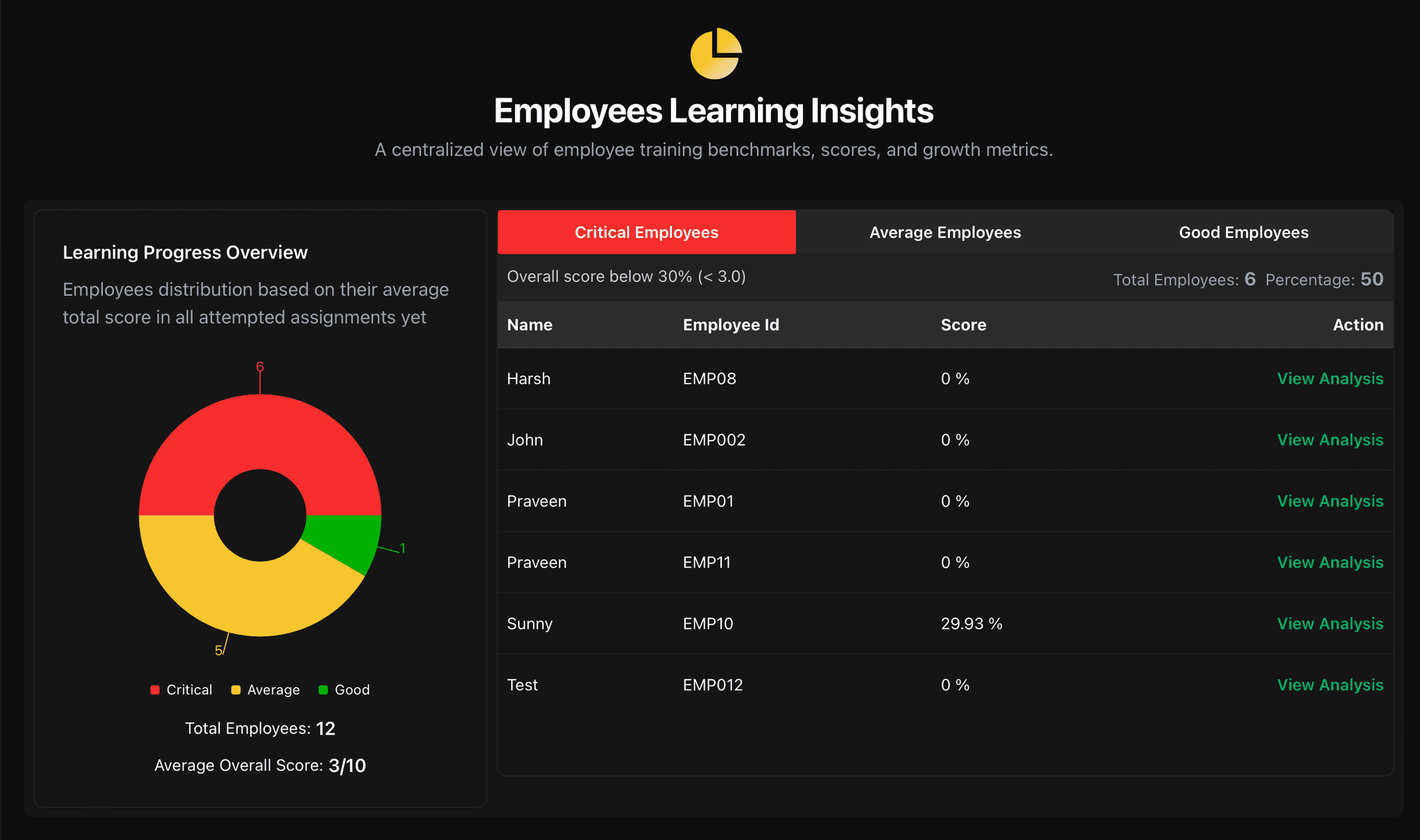The image size is (1420, 840).
Task: Open View Analysis for John EMP002
Action: (x=1329, y=440)
